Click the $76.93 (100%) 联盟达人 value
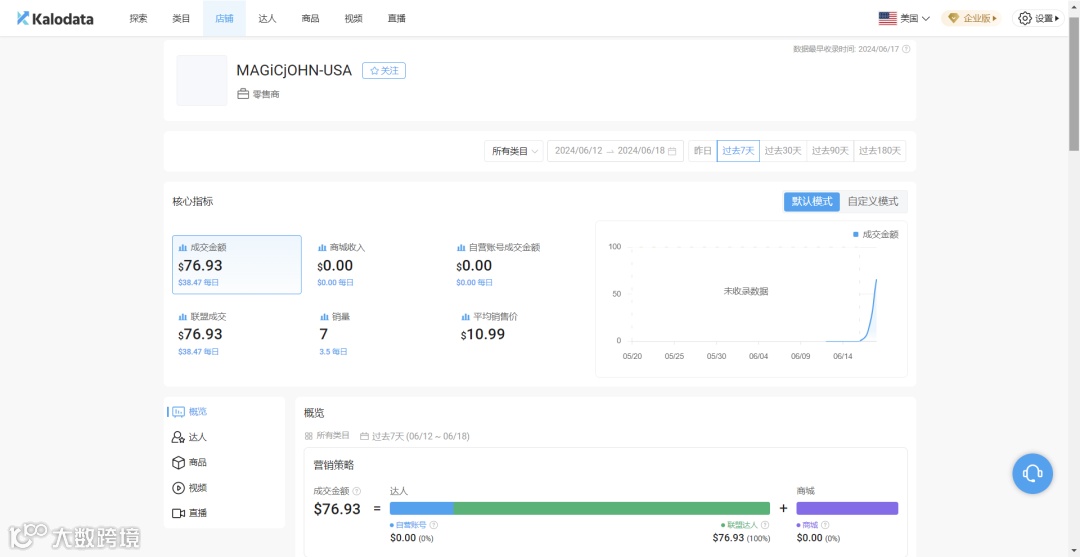 [741, 538]
